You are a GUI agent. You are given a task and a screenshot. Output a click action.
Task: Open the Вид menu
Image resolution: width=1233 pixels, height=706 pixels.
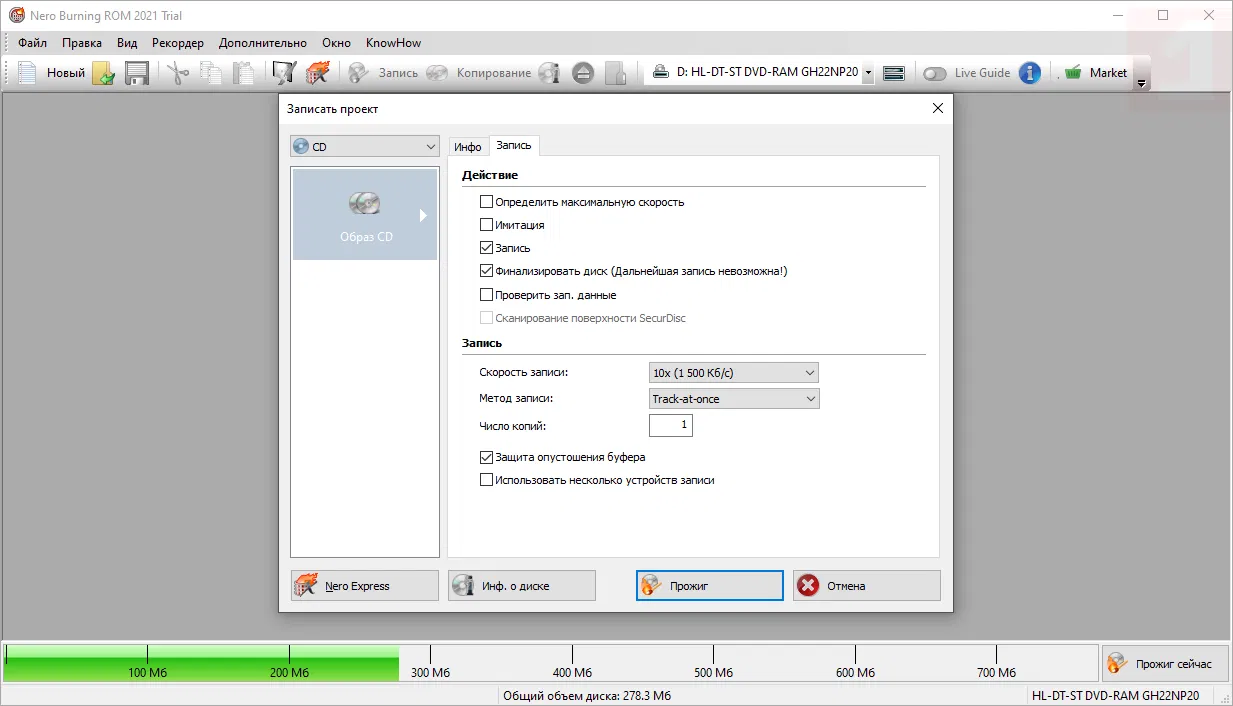[127, 43]
